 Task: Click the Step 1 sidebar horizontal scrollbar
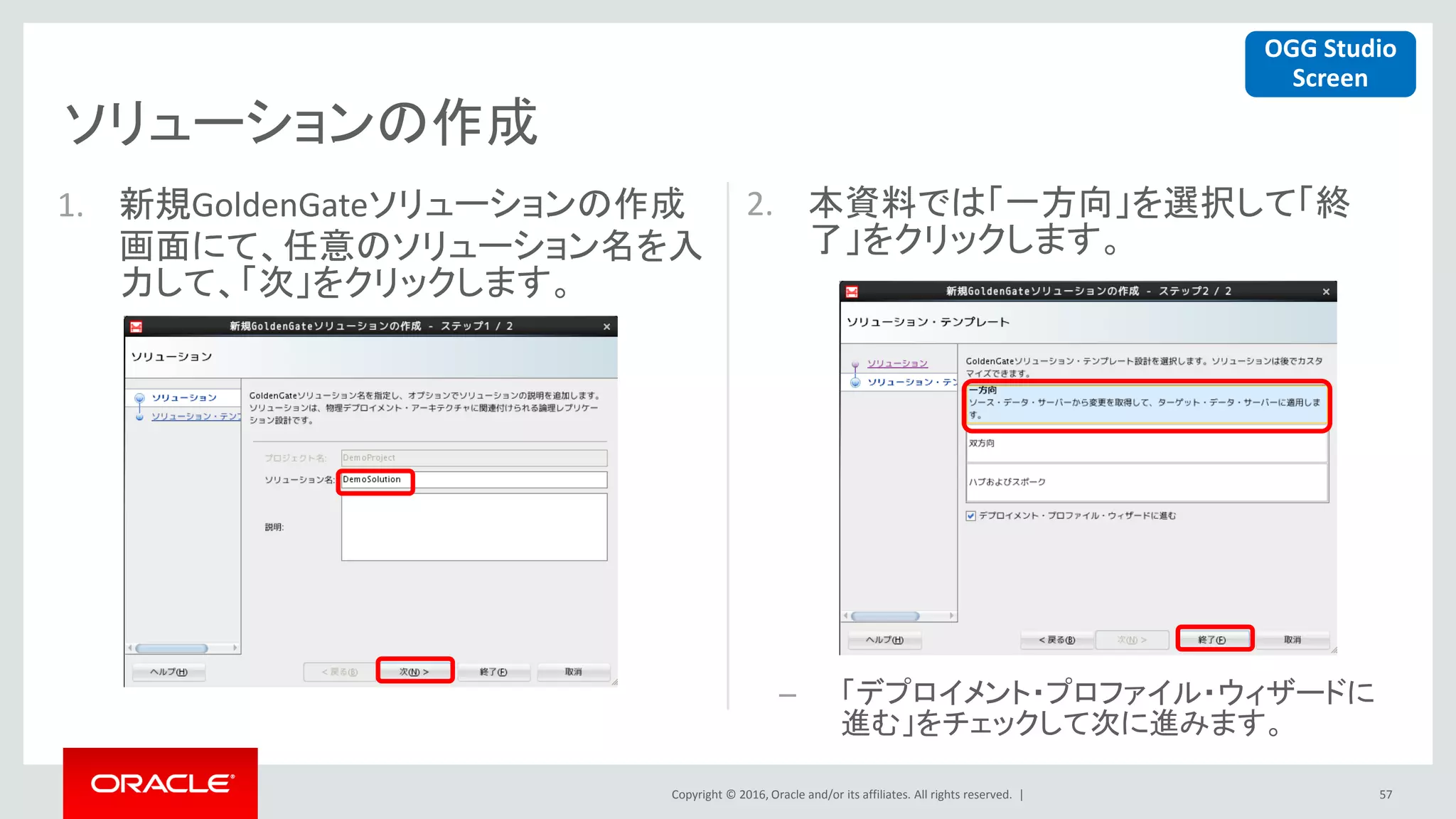(172, 648)
